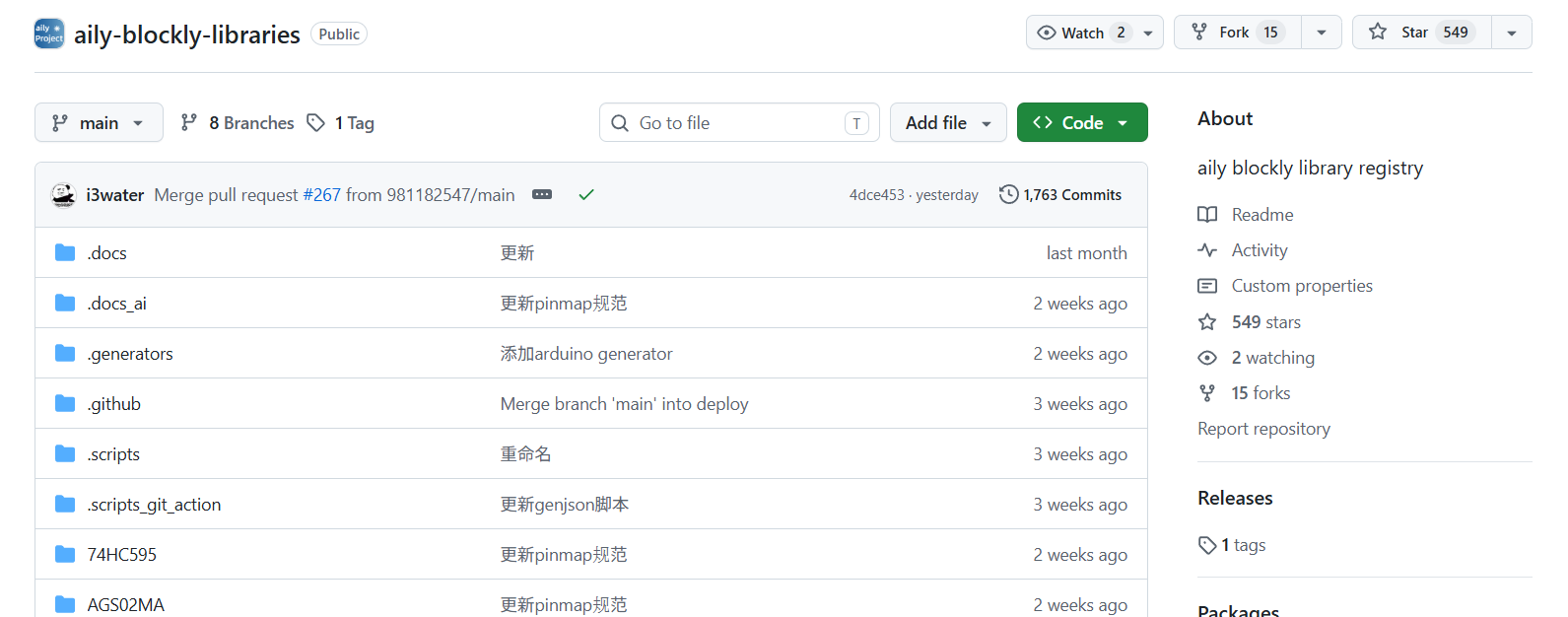Open the .docs_ai folder
1568x617 pixels.
pos(117,304)
